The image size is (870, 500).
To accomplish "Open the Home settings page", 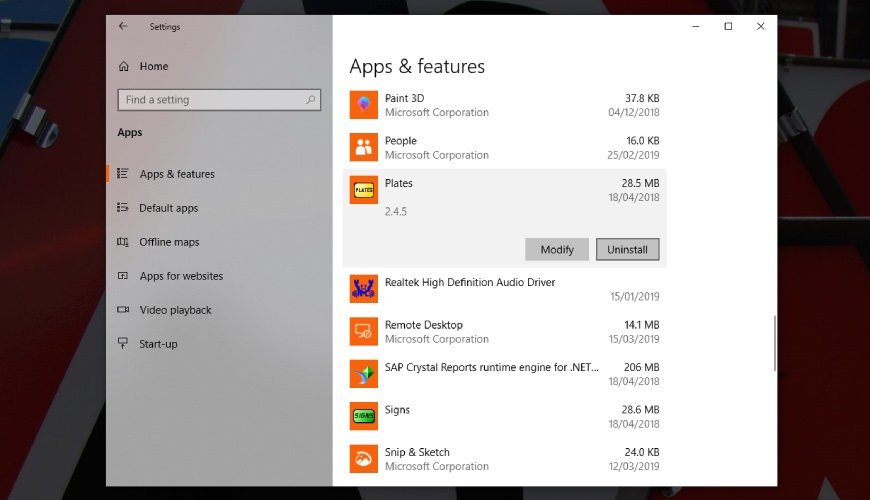I will pos(154,67).
